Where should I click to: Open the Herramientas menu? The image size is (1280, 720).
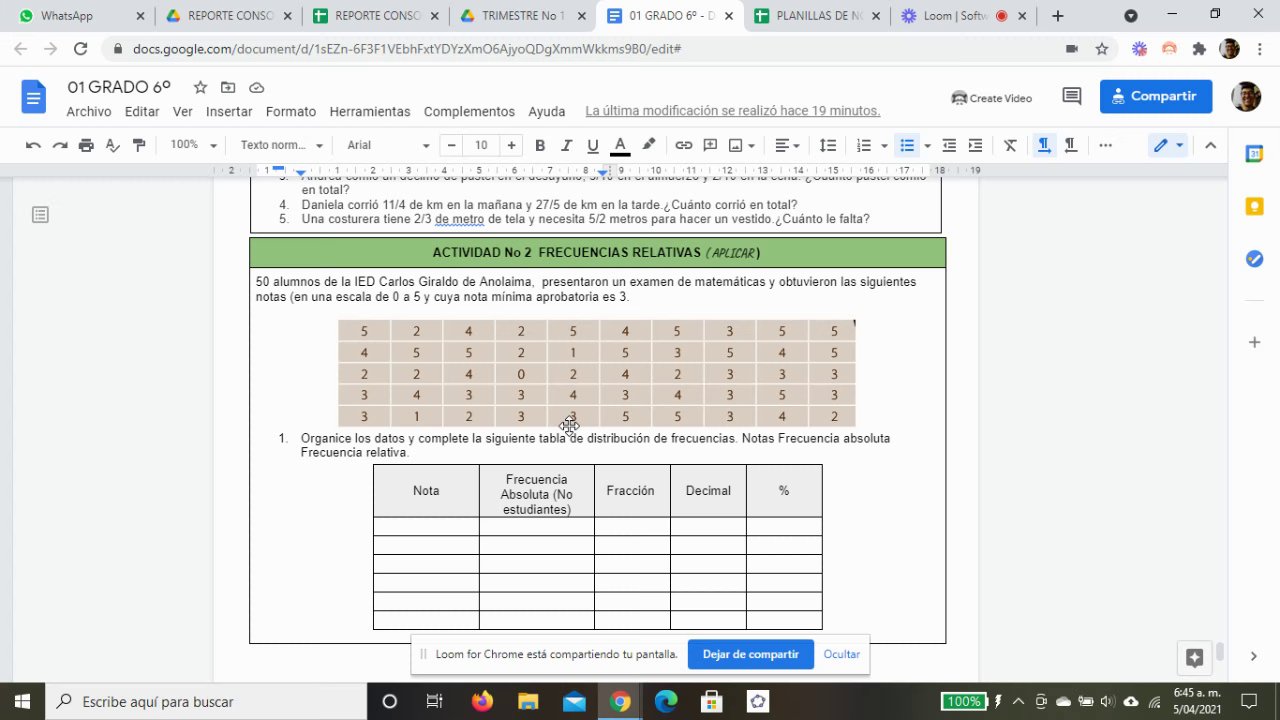370,111
